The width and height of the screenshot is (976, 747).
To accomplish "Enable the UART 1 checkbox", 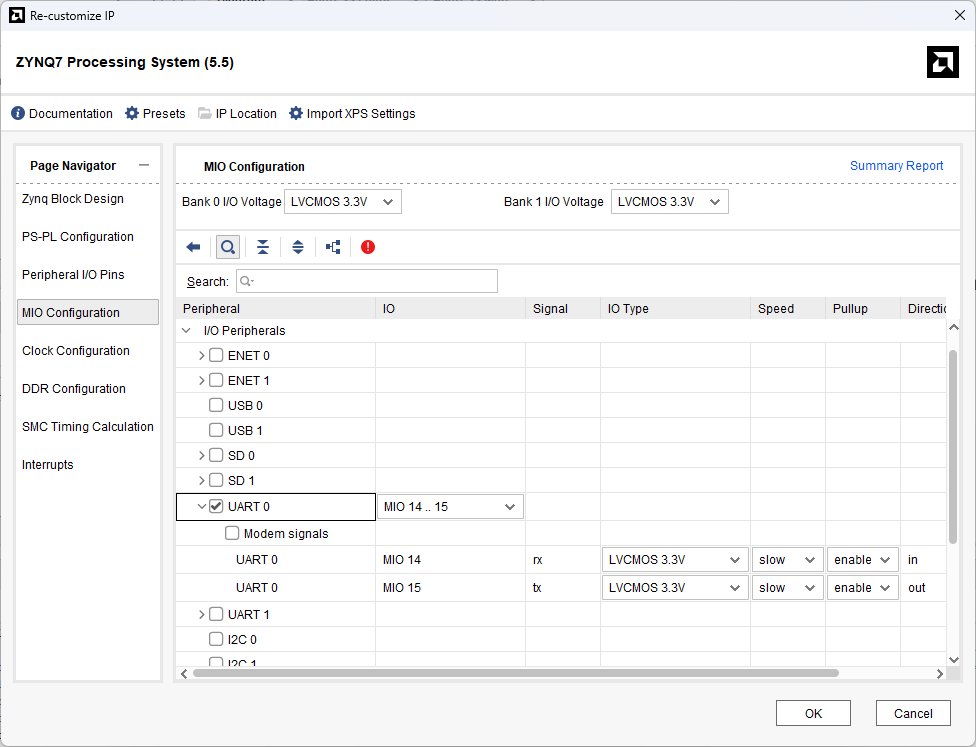I will point(216,614).
